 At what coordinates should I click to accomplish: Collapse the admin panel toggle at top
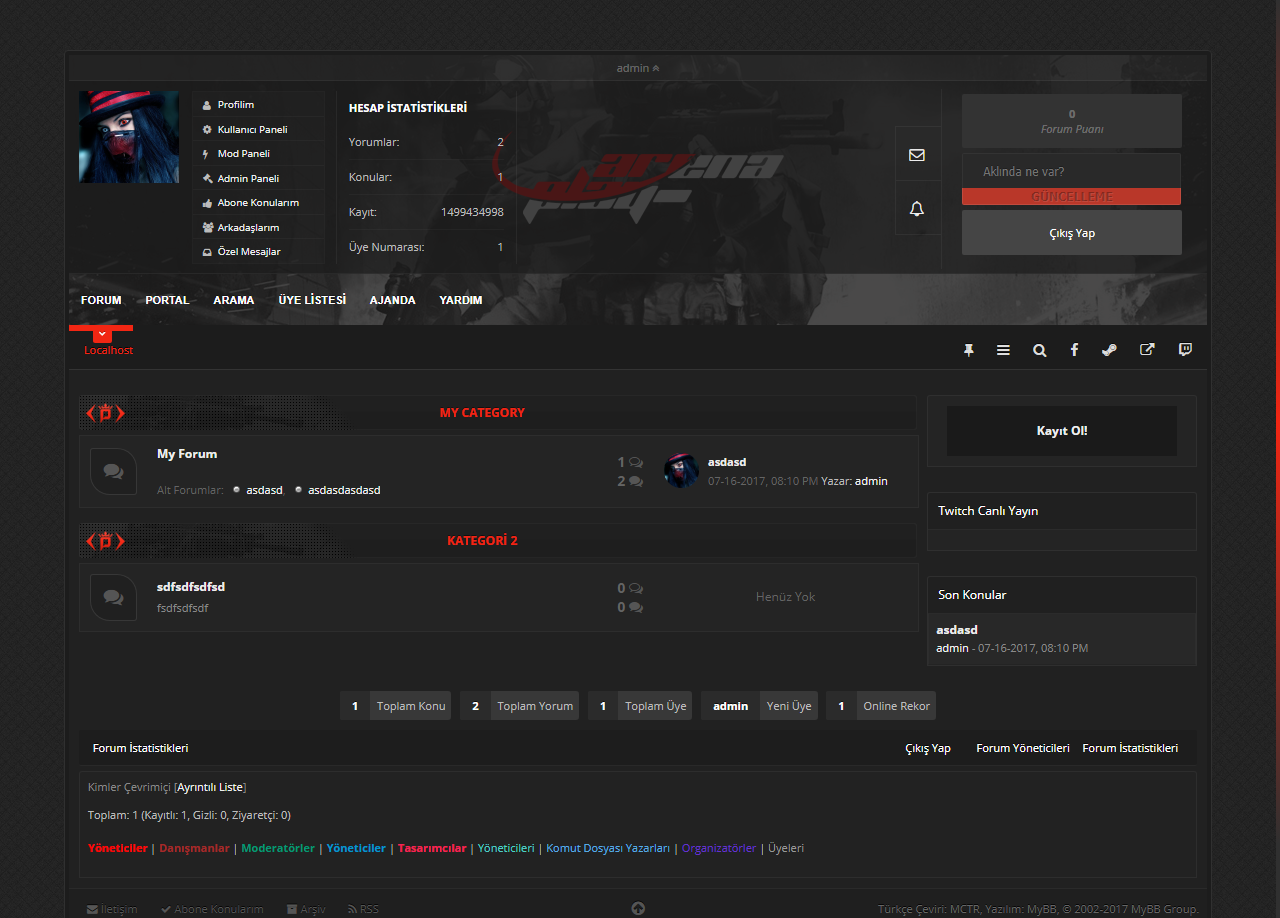638,68
